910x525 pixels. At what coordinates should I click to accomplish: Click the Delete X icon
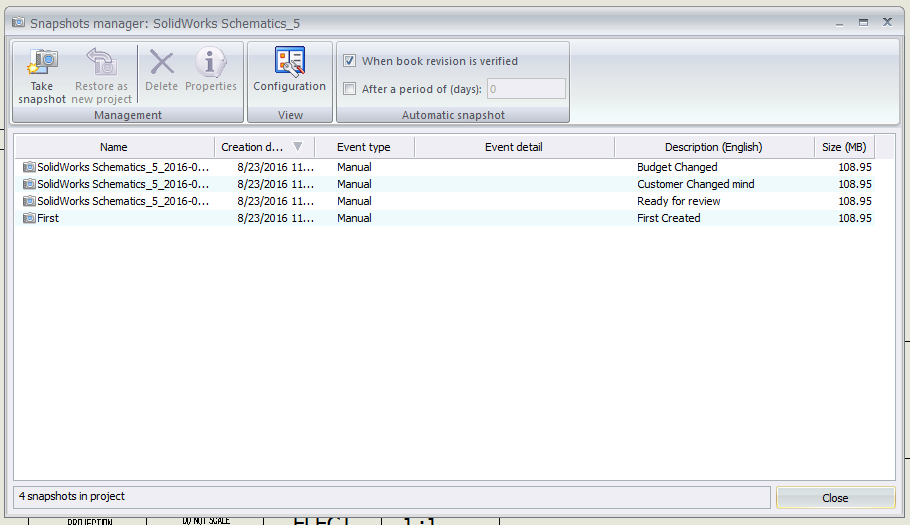coord(161,62)
